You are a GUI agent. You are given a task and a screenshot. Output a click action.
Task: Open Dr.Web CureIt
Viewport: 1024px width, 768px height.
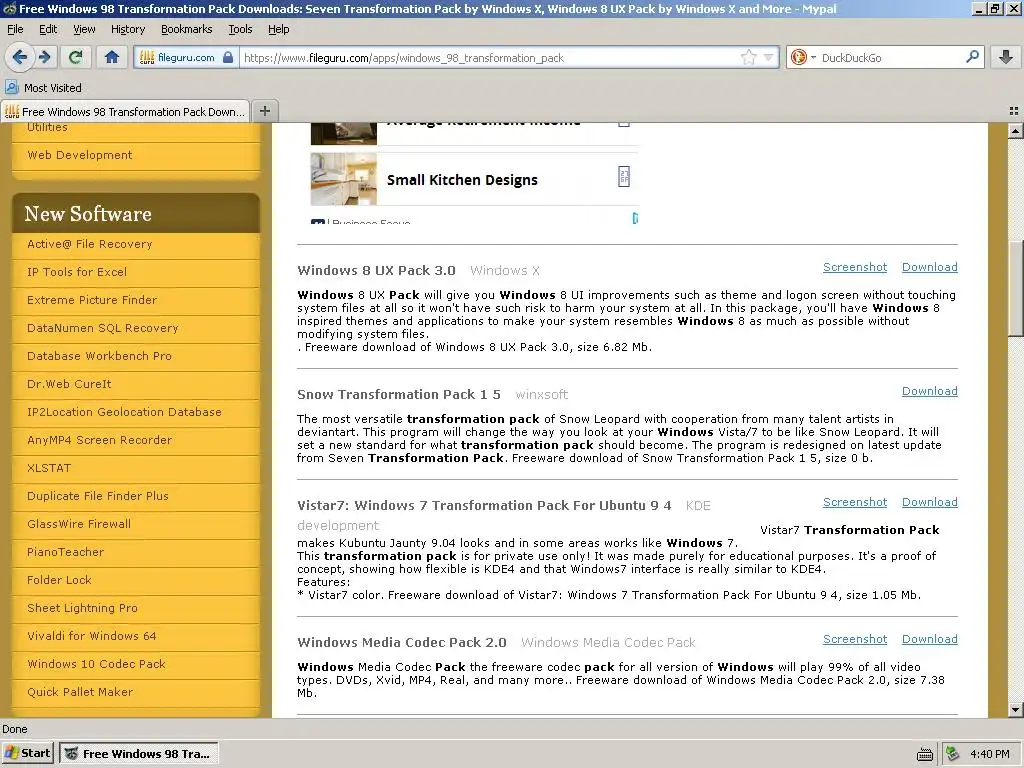(69, 385)
